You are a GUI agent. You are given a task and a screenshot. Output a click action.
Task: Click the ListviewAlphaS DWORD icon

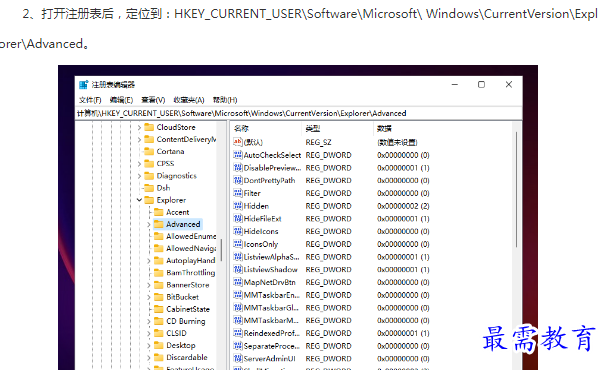pyautogui.click(x=238, y=256)
